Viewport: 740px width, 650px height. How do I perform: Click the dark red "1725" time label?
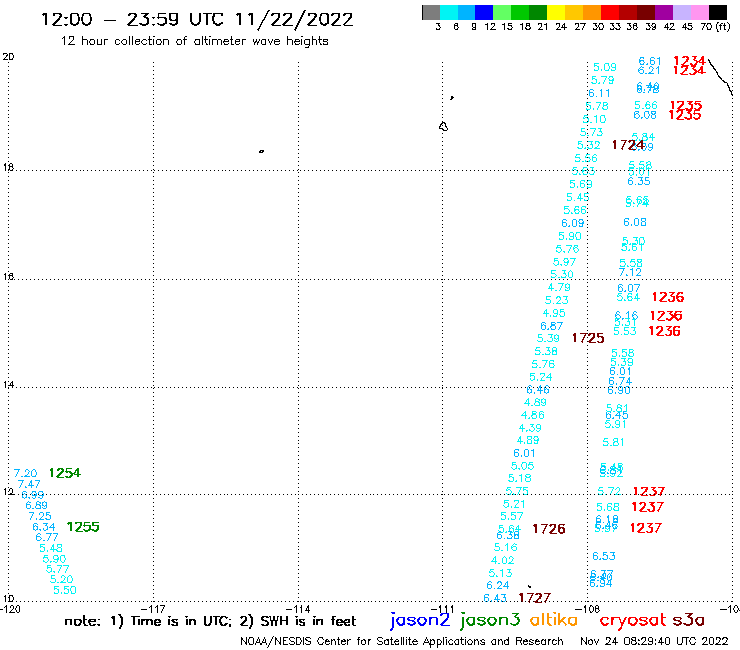588,338
